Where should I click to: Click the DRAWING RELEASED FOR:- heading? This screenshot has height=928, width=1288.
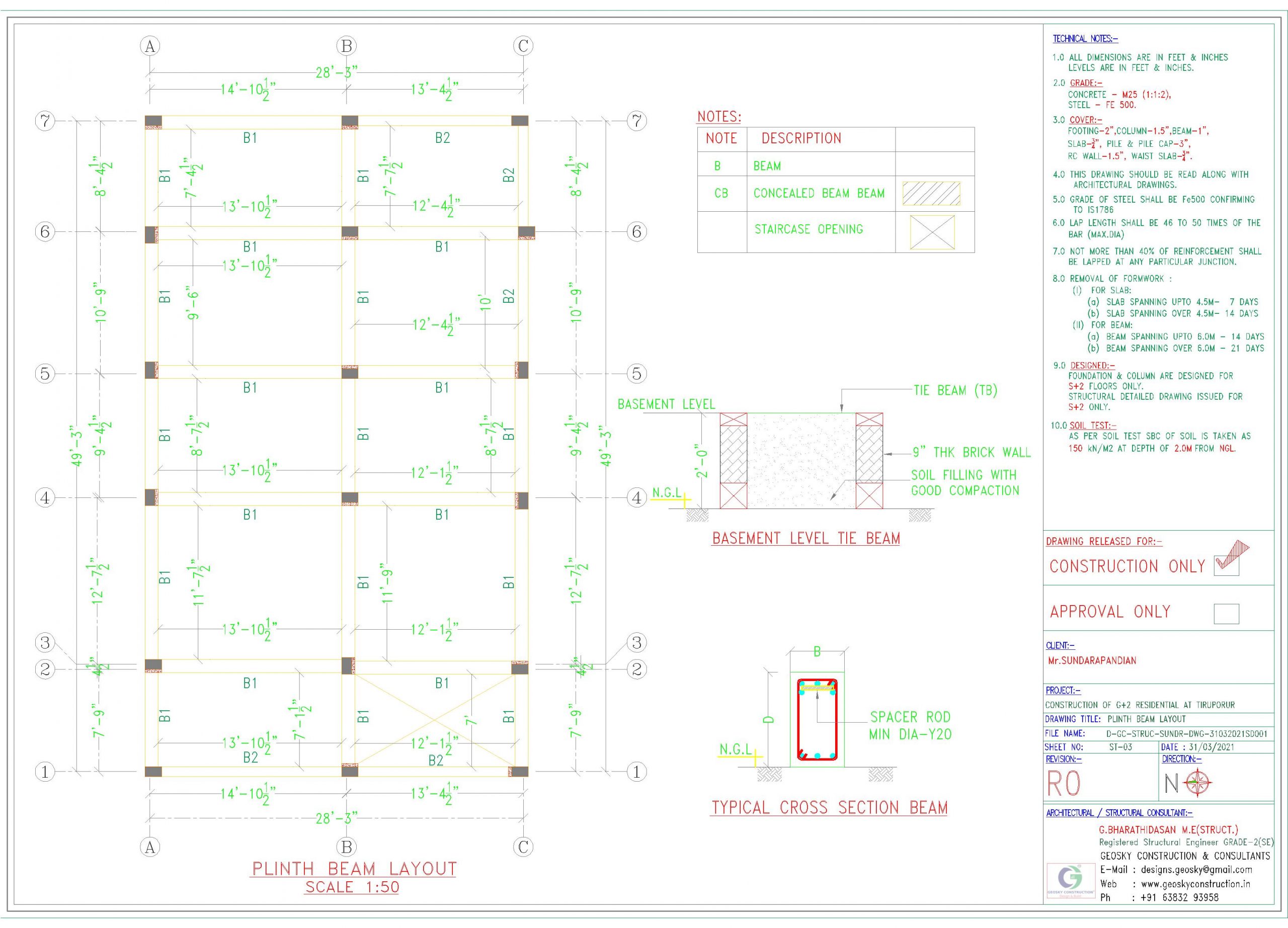click(x=1104, y=542)
